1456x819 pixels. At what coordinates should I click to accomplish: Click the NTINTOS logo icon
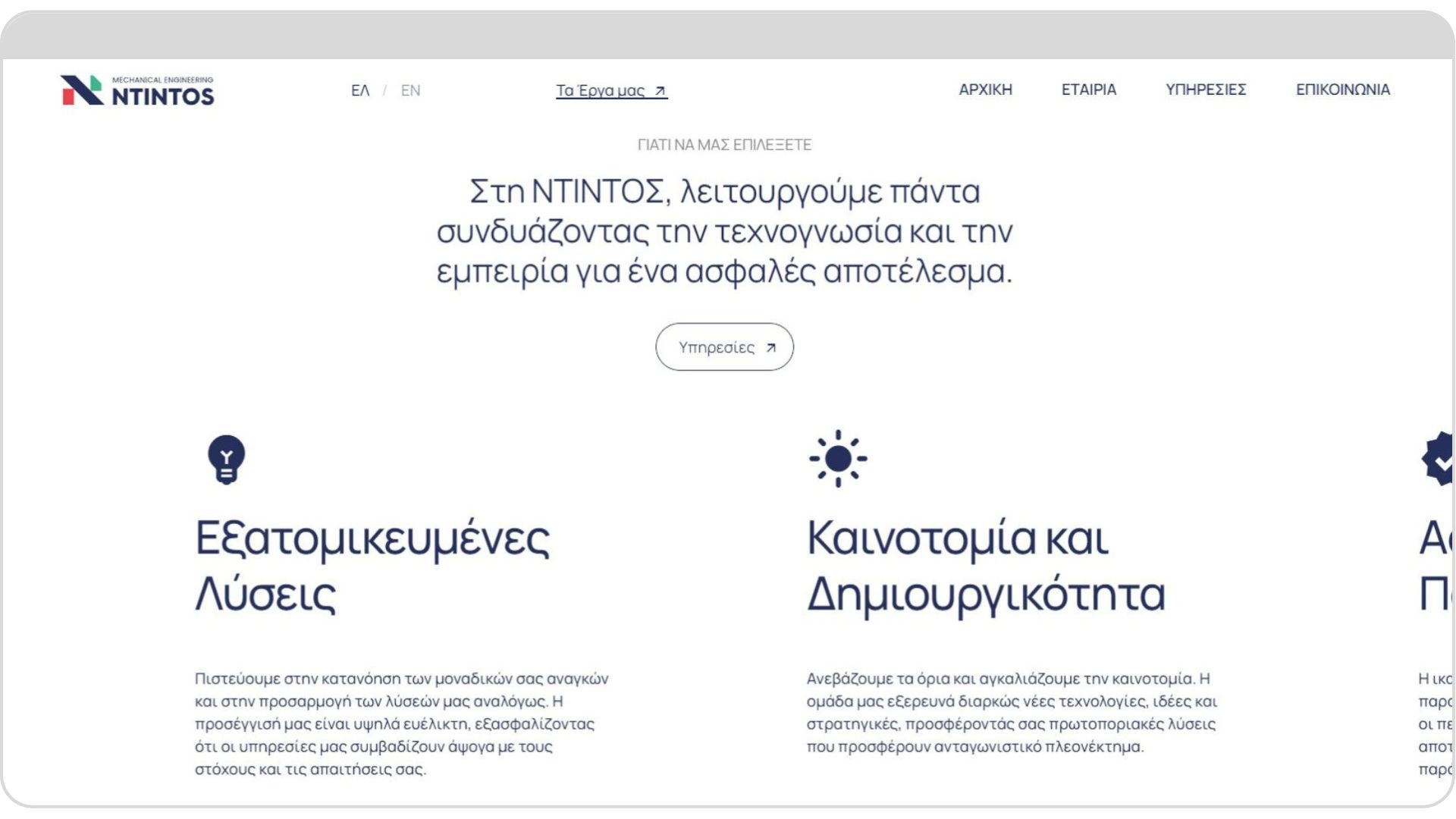tap(82, 90)
